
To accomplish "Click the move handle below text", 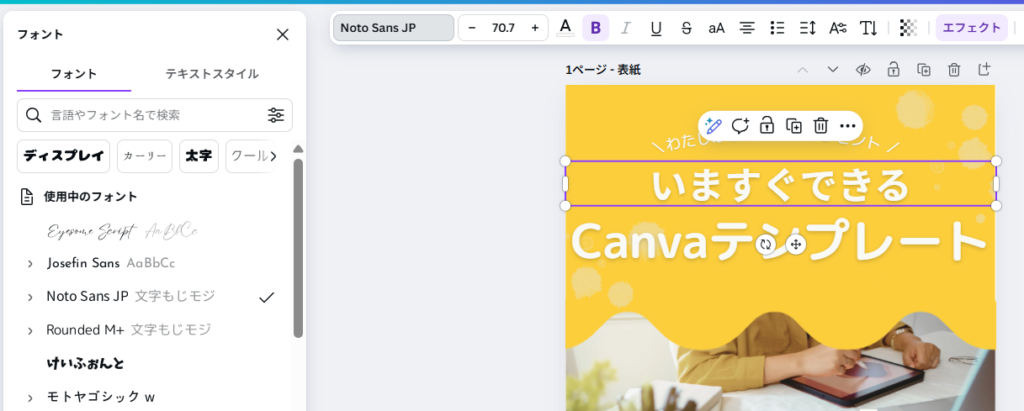I will click(x=795, y=245).
